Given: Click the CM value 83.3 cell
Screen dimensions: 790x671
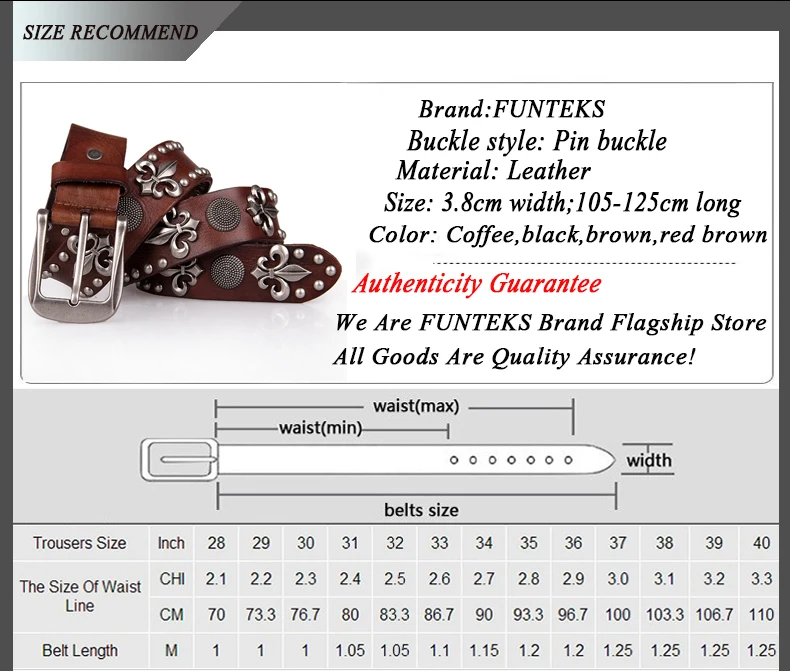Looking at the screenshot, I should point(394,615).
